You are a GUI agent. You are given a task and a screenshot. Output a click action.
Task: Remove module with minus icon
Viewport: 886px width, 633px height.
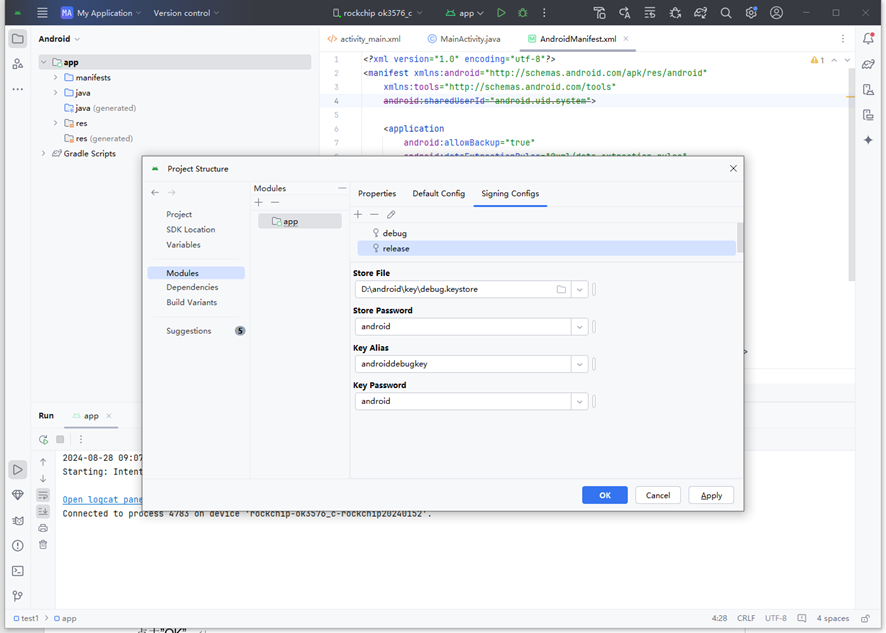pyautogui.click(x=275, y=202)
